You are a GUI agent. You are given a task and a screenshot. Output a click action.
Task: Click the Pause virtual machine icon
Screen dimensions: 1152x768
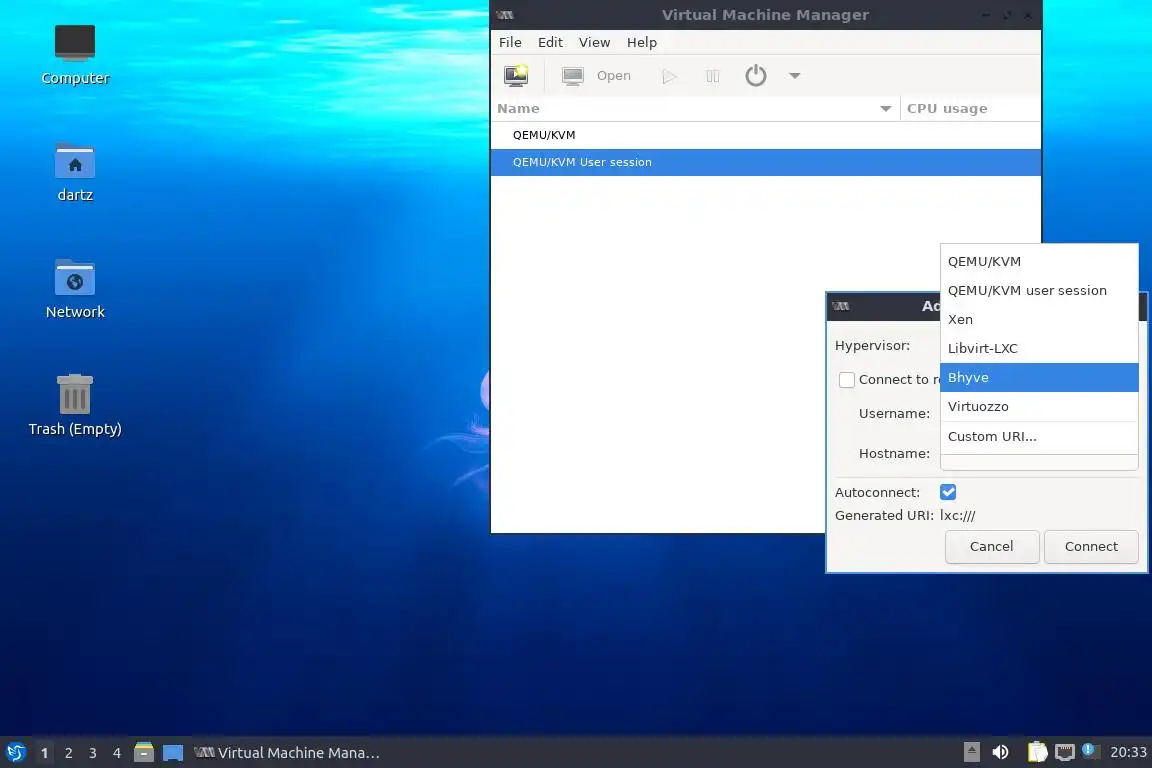[713, 76]
